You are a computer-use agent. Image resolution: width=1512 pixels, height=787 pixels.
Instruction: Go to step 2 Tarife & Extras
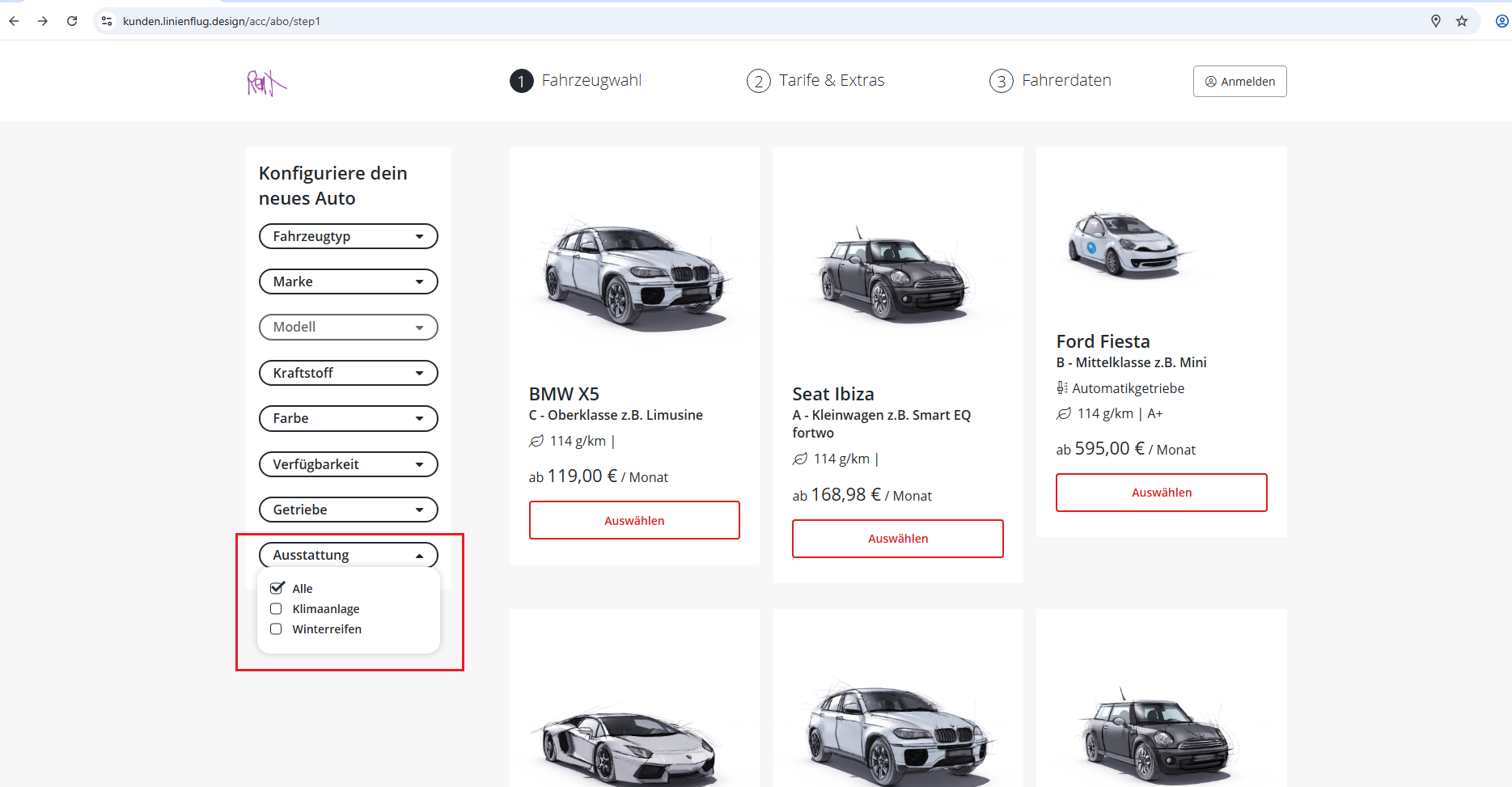815,81
